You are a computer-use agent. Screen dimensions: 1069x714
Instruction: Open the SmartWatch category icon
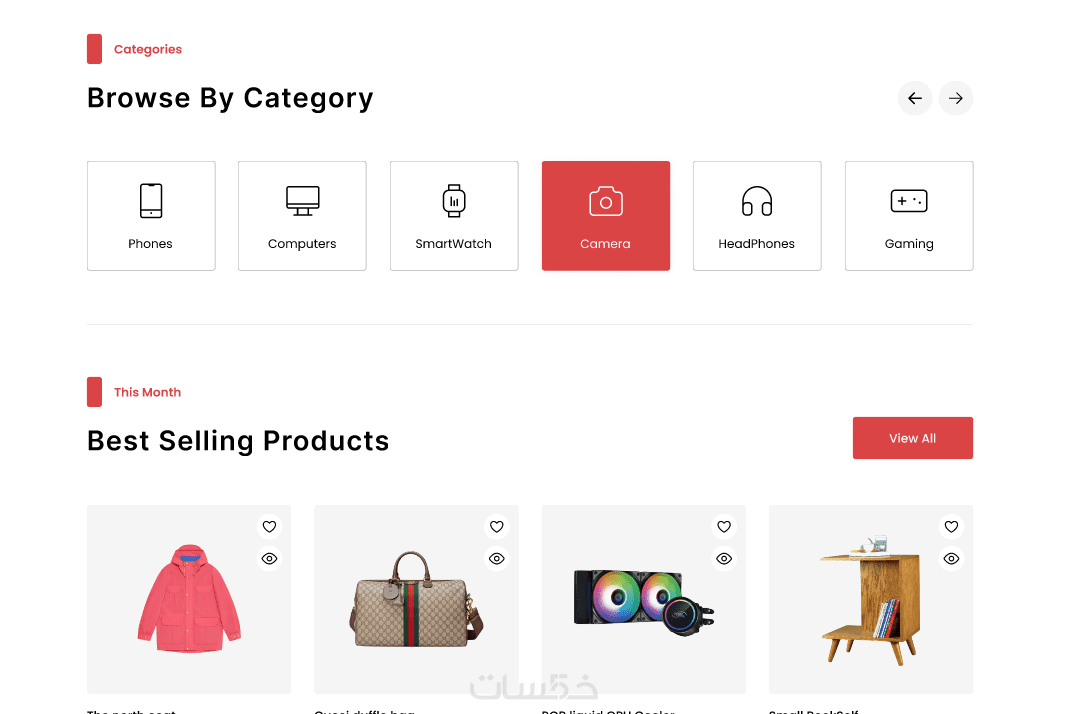pos(454,201)
